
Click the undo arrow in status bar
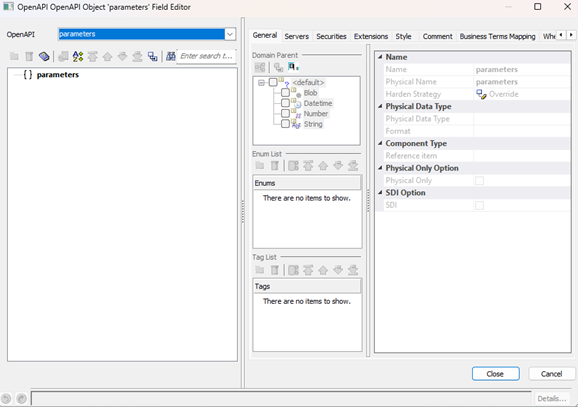point(6,399)
